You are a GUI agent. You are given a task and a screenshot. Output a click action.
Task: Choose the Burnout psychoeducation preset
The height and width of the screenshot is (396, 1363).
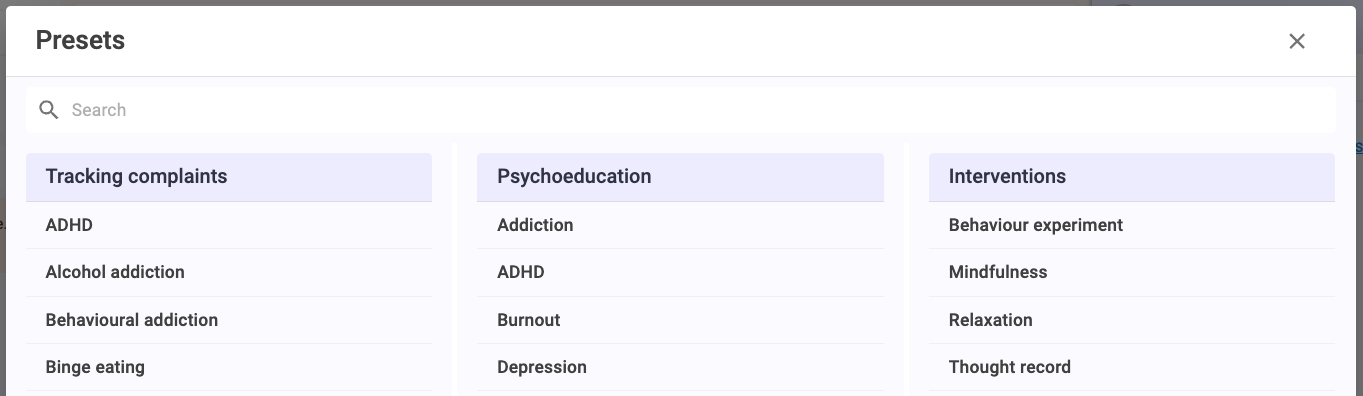point(680,320)
